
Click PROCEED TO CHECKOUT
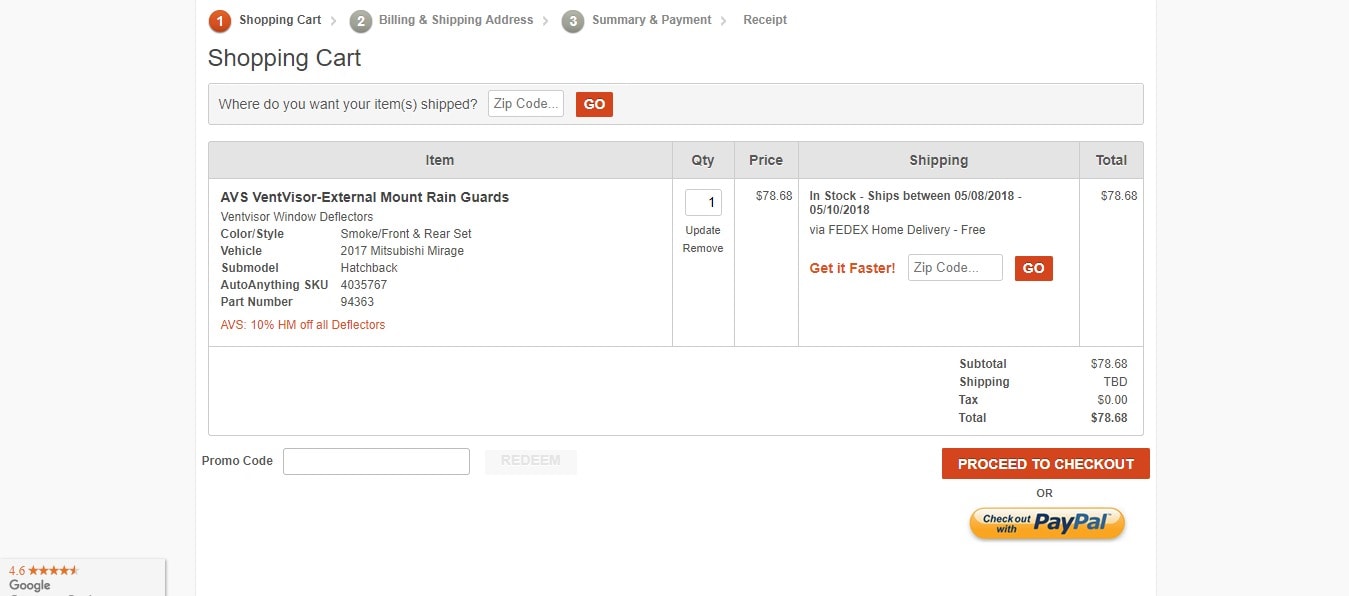coord(1046,464)
